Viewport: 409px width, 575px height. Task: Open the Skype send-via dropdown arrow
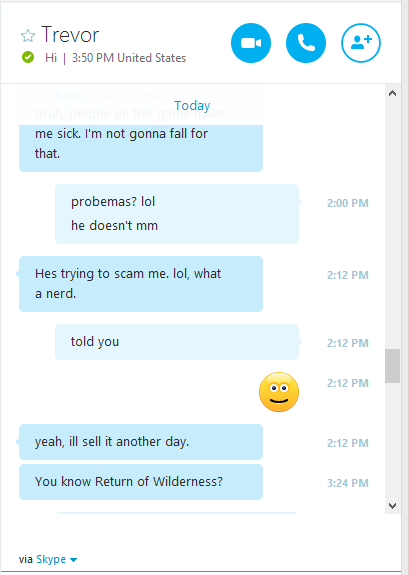[73, 560]
